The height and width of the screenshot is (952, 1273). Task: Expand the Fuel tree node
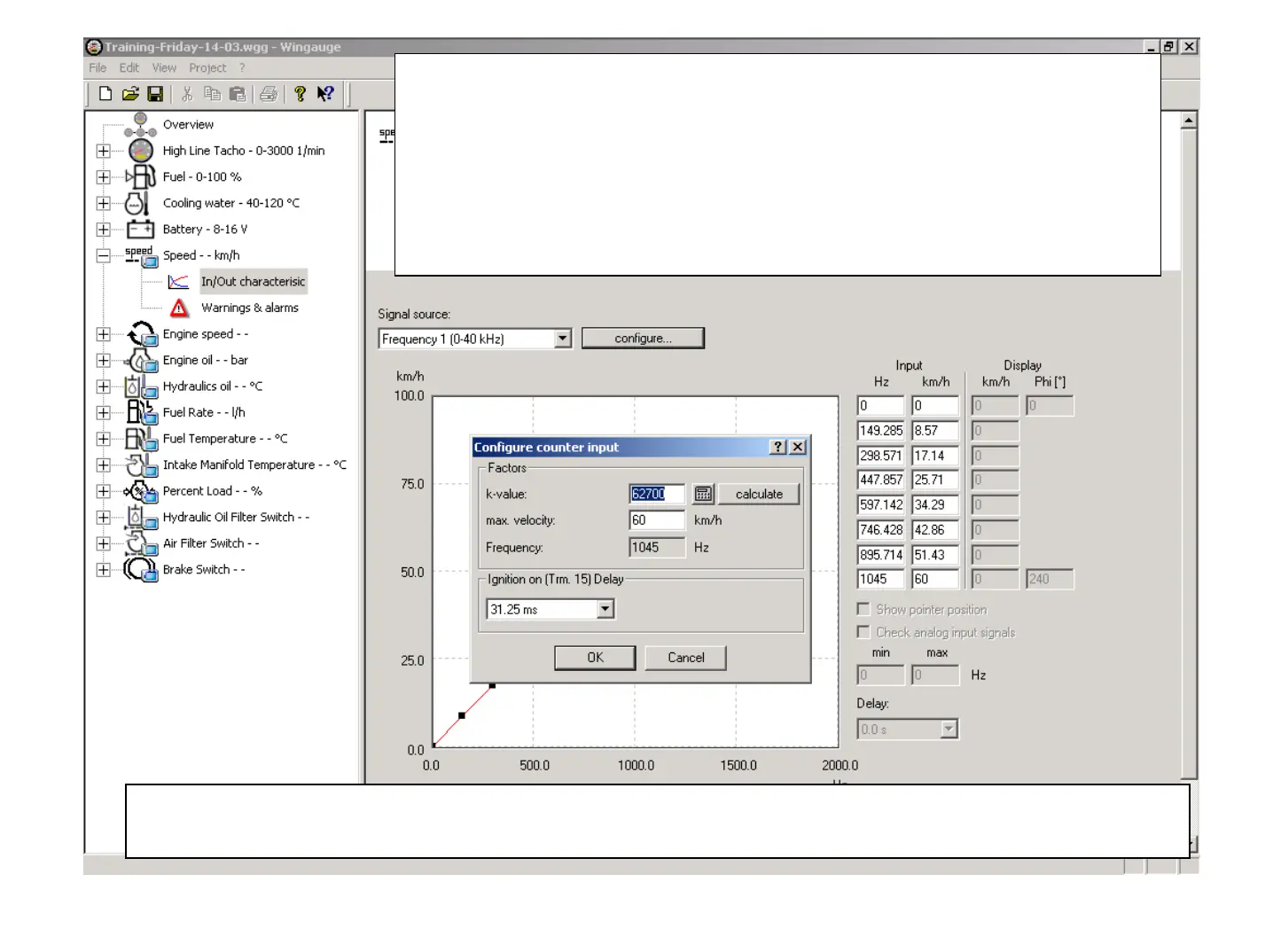pos(104,177)
